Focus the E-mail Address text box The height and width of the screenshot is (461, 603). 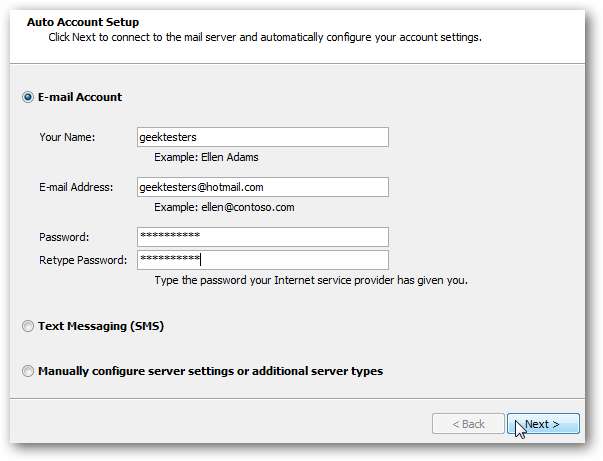coord(262,187)
